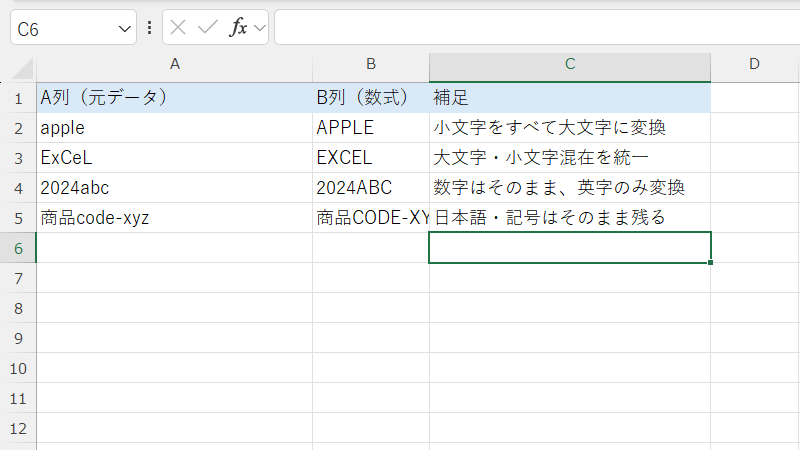
Task: Select empty cell A6
Action: click(x=174, y=248)
